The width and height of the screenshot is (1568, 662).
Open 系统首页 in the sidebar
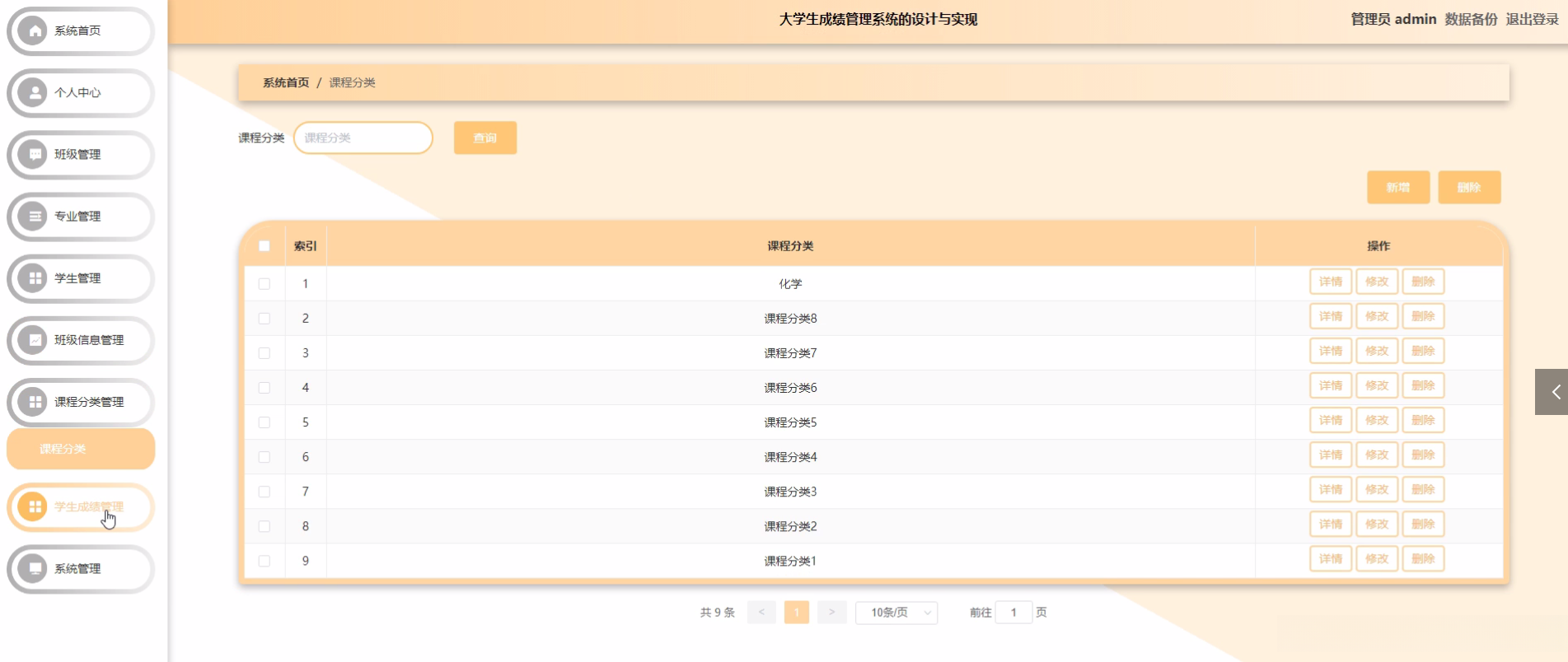click(81, 31)
